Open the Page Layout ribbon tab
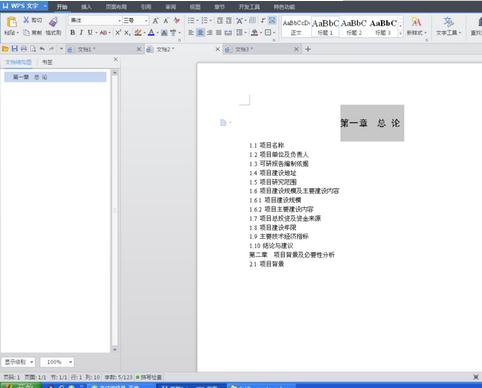482x388 pixels. (x=116, y=7)
